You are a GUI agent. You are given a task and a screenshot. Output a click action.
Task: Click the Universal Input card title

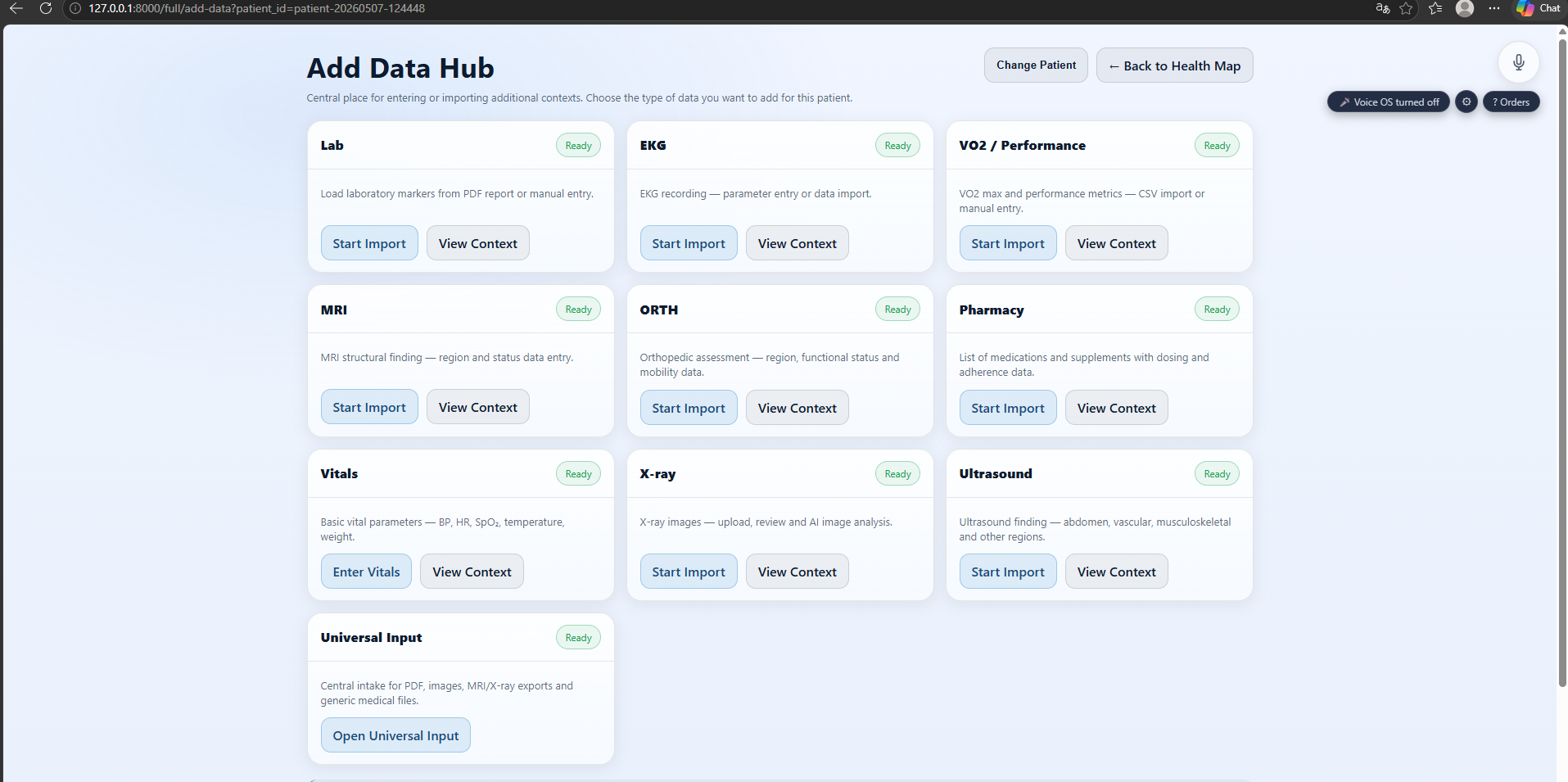(x=371, y=638)
